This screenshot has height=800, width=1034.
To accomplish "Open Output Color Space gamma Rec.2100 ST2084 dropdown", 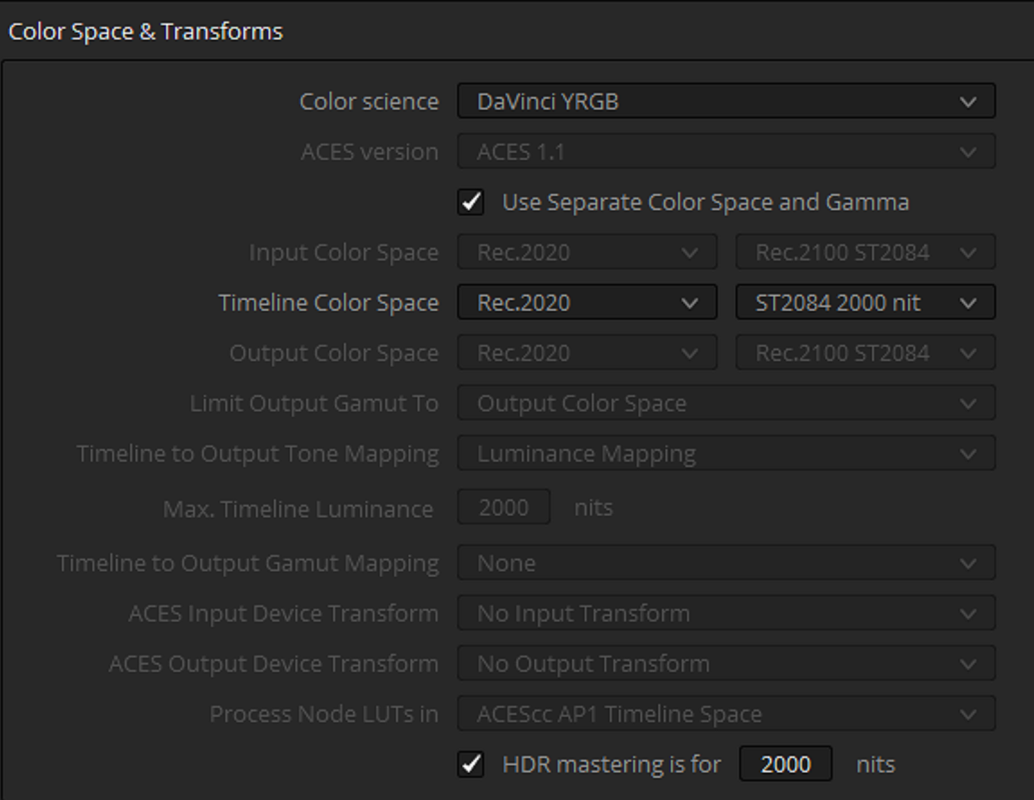I will 865,353.
